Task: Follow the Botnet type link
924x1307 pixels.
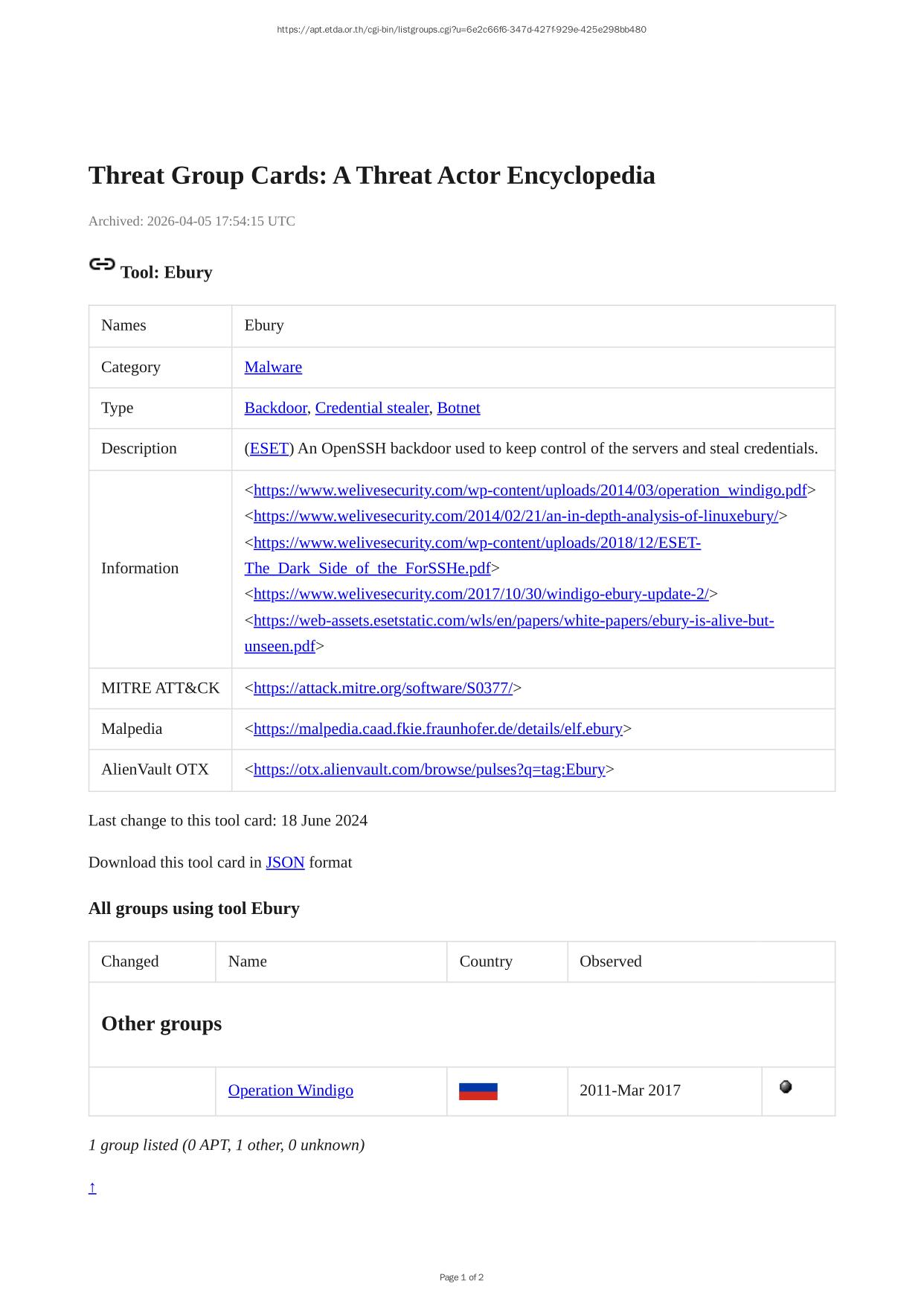Action: (458, 408)
